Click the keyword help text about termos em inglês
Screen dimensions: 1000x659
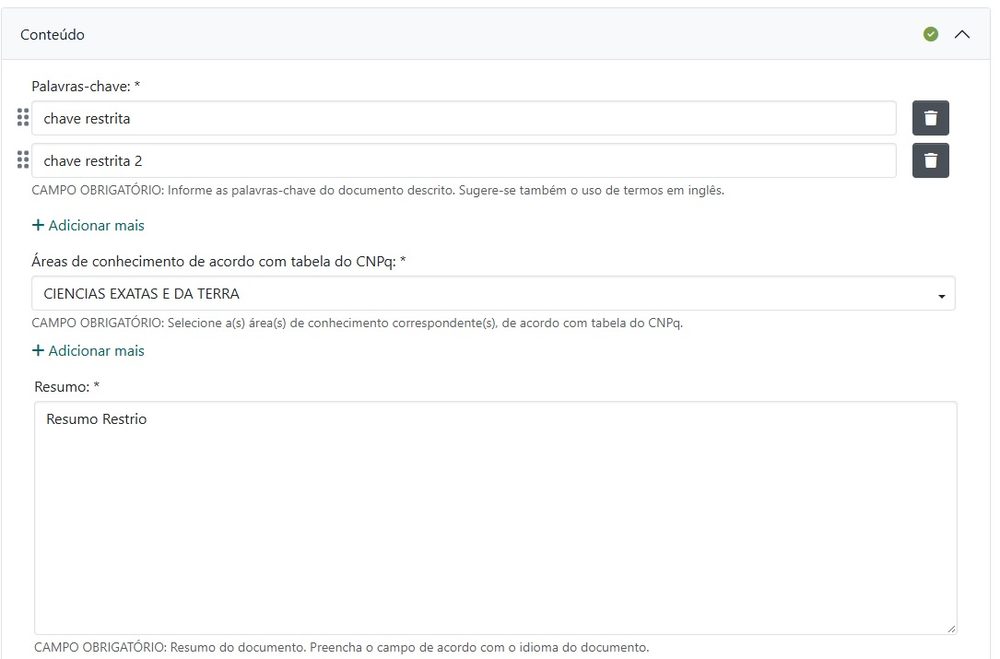[378, 190]
